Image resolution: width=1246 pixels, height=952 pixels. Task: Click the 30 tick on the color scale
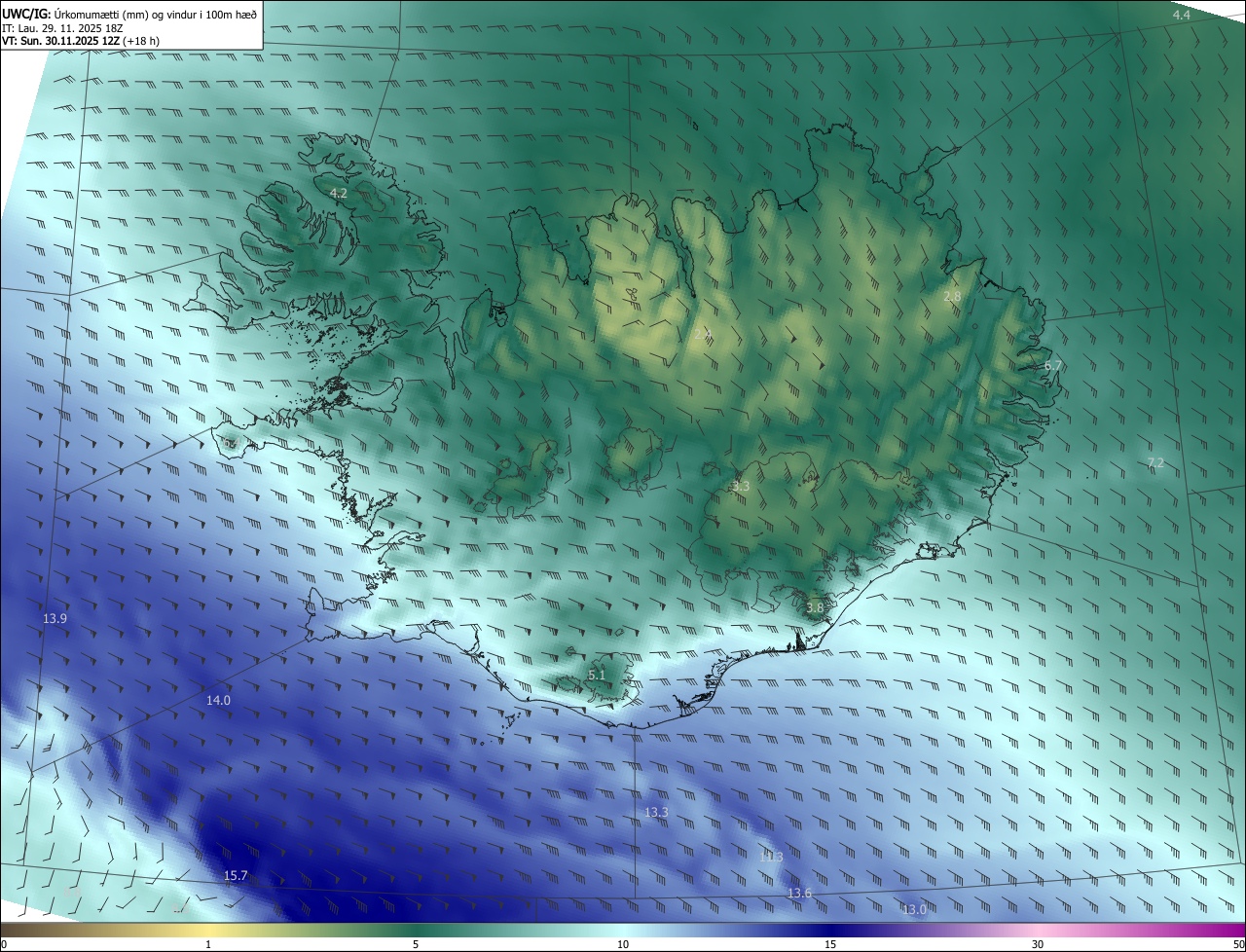pos(1038,944)
